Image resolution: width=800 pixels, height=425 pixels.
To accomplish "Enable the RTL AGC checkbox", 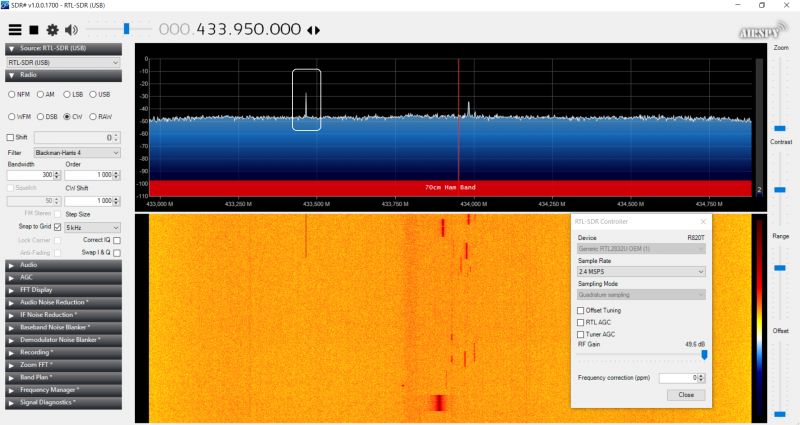I will [x=580, y=322].
